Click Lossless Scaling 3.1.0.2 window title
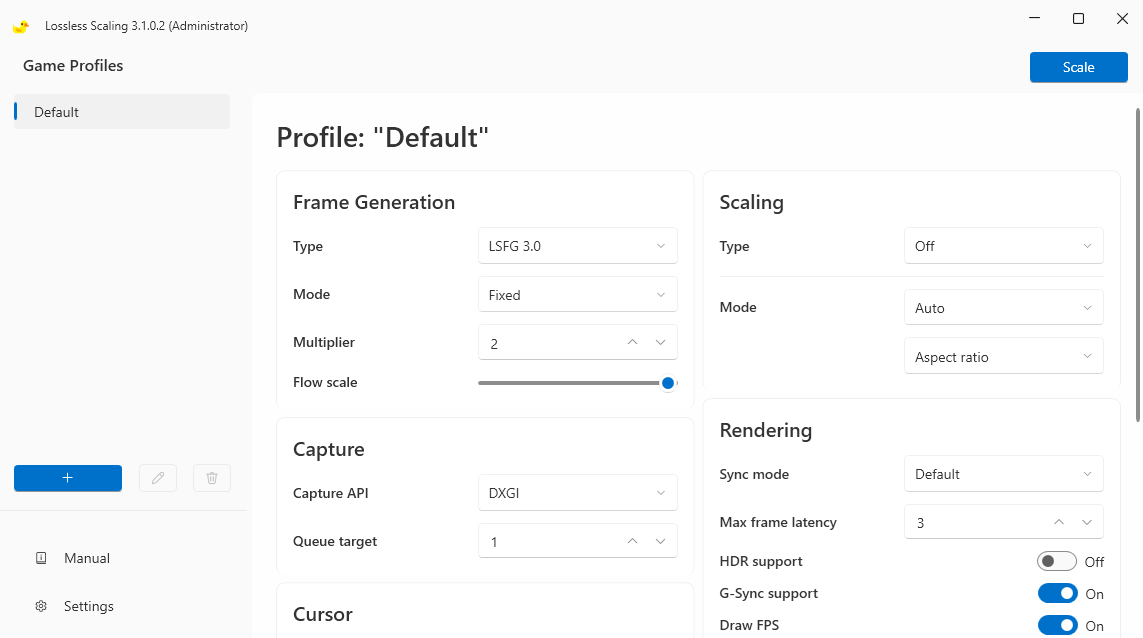The width and height of the screenshot is (1143, 638). point(147,26)
